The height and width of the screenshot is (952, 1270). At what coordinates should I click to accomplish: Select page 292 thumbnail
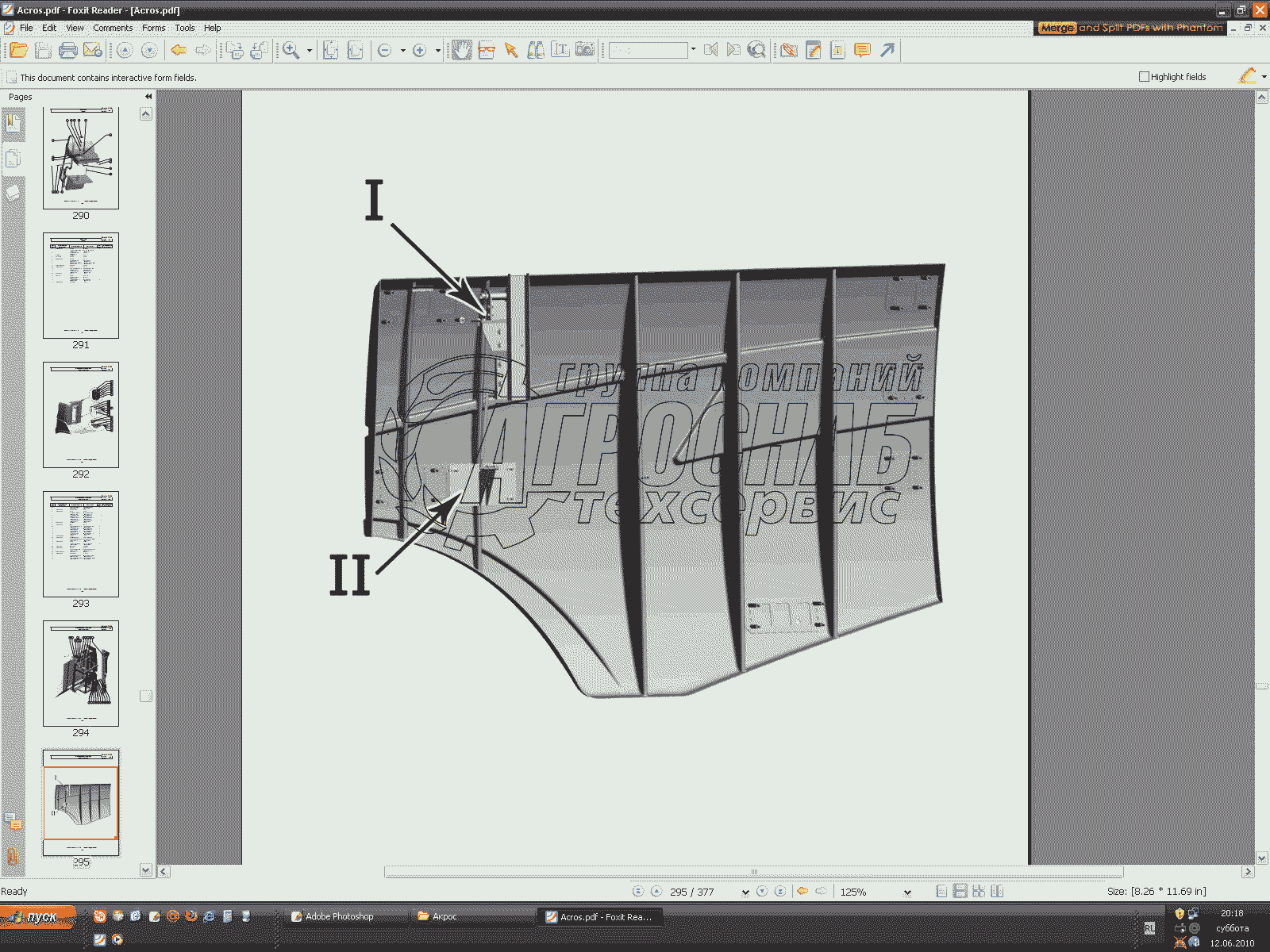(81, 416)
